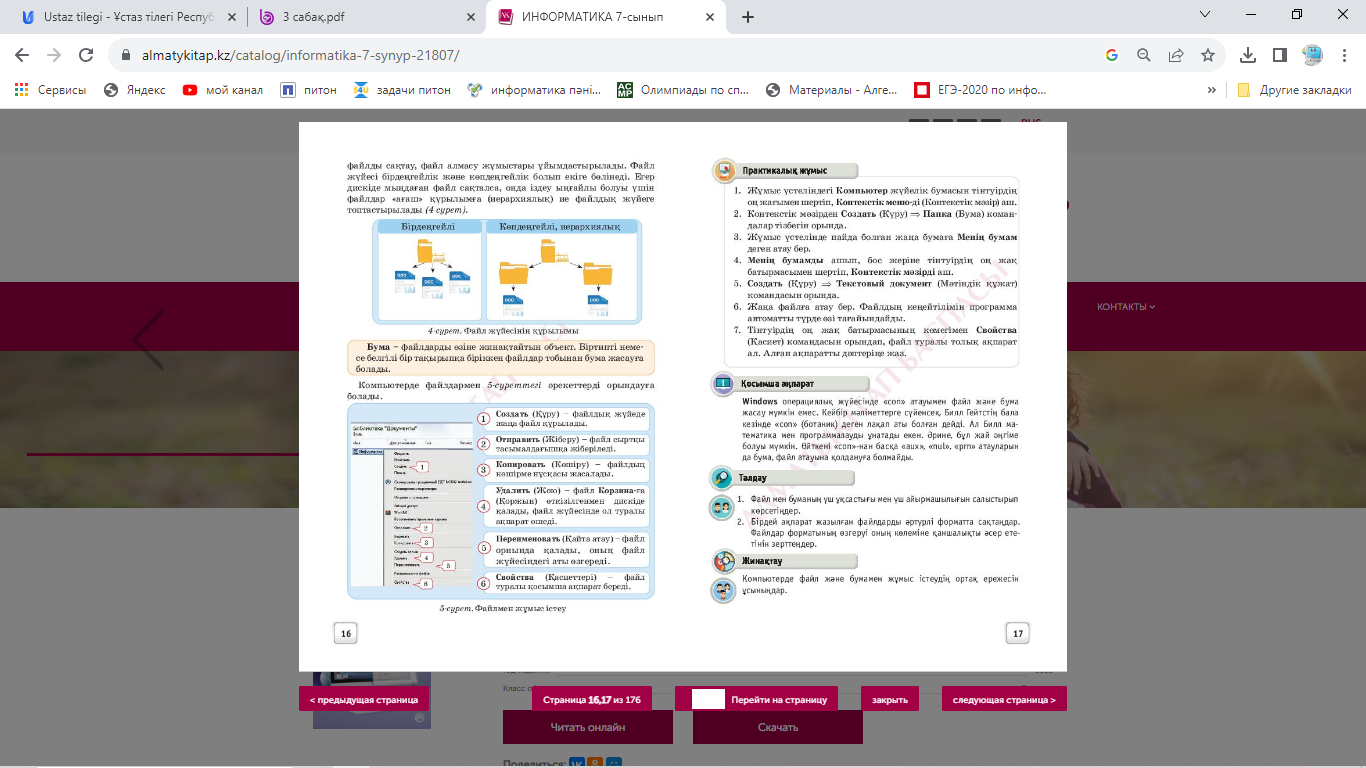Open the 'задачи питон' bookmark
This screenshot has width=1366, height=768.
[x=402, y=90]
